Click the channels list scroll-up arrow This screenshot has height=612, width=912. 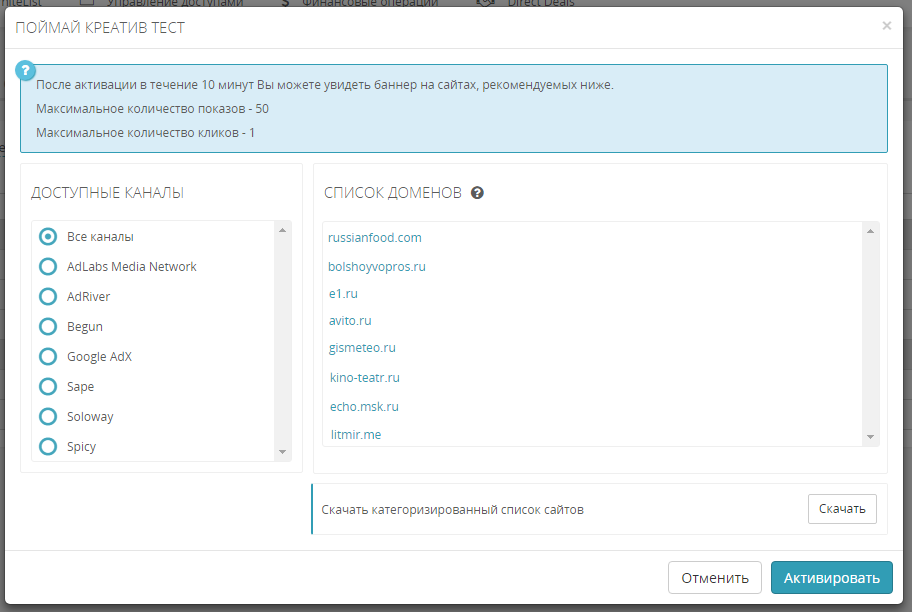pyautogui.click(x=283, y=230)
